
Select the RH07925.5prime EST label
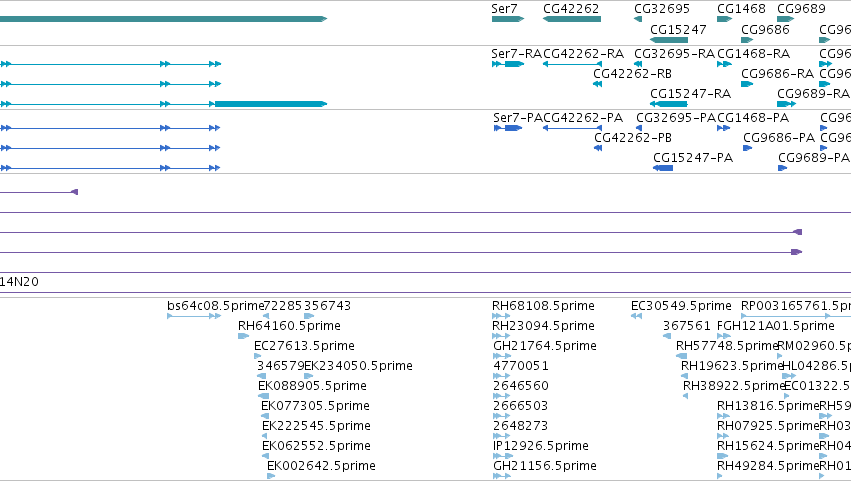[x=768, y=426]
